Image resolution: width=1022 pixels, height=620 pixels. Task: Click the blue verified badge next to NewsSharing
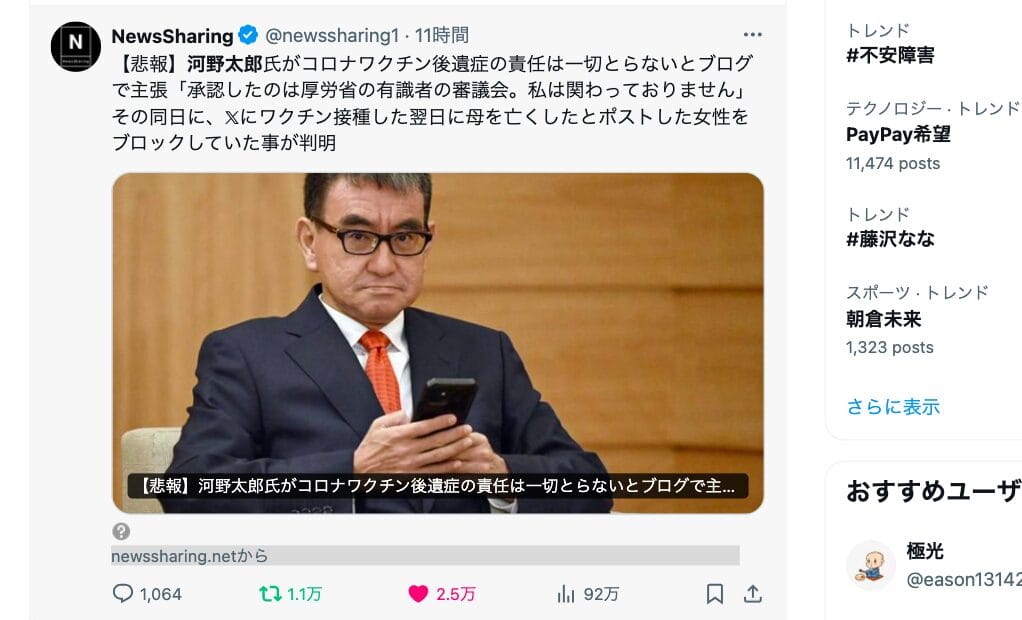pos(248,35)
